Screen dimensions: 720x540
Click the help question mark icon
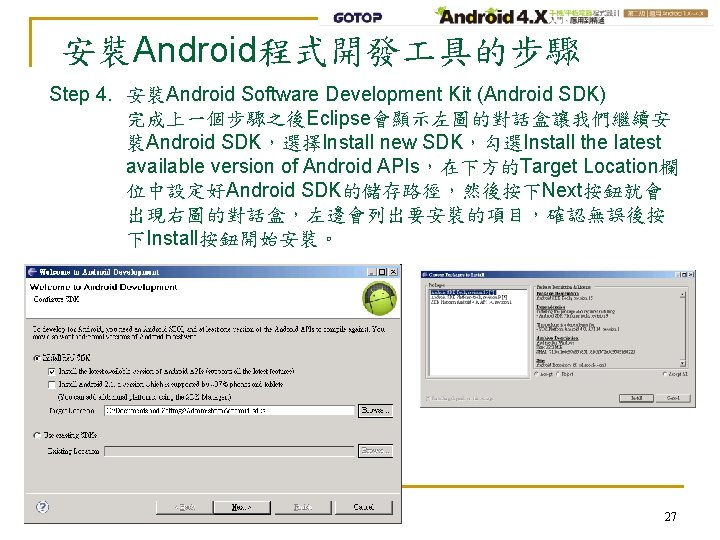click(42, 507)
